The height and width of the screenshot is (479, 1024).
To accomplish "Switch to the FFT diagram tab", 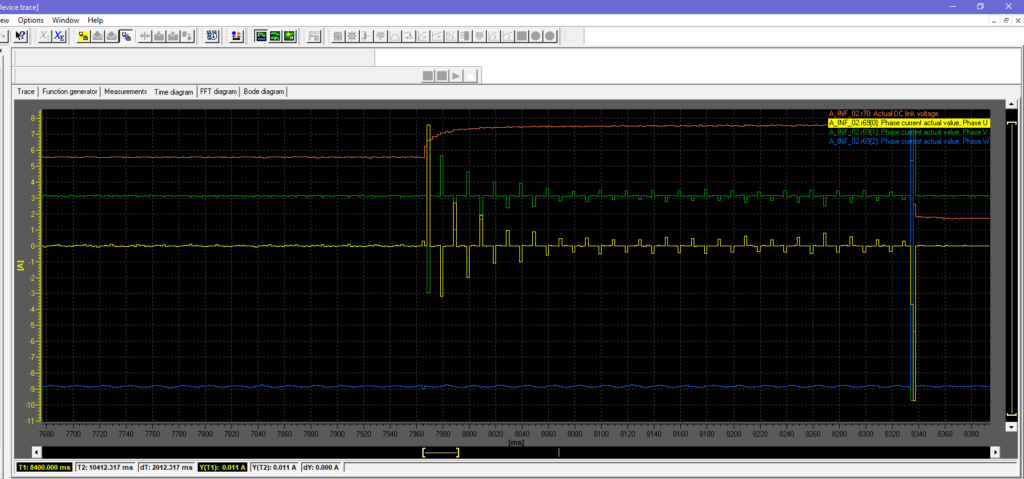I will click(x=218, y=92).
